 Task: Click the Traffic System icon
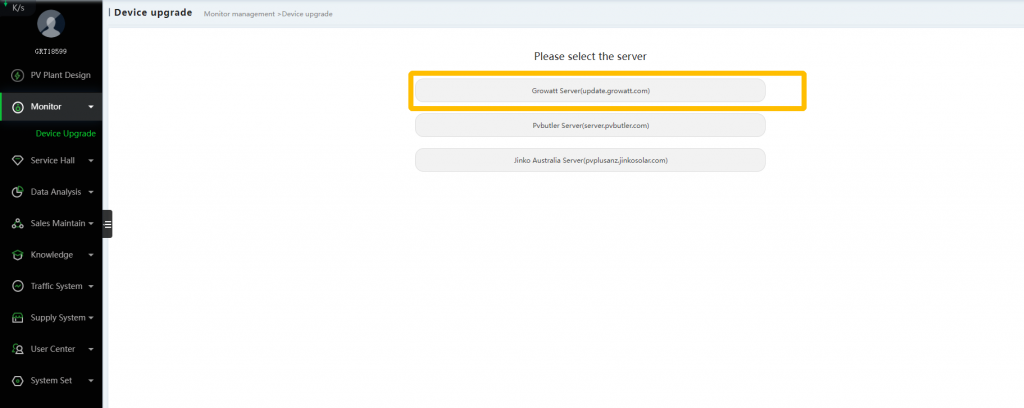click(x=18, y=286)
